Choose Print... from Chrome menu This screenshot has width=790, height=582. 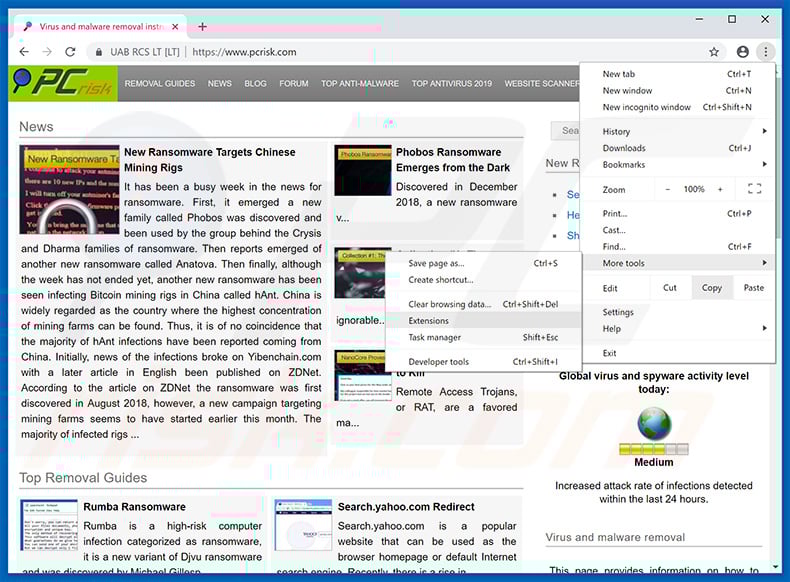tap(677, 214)
